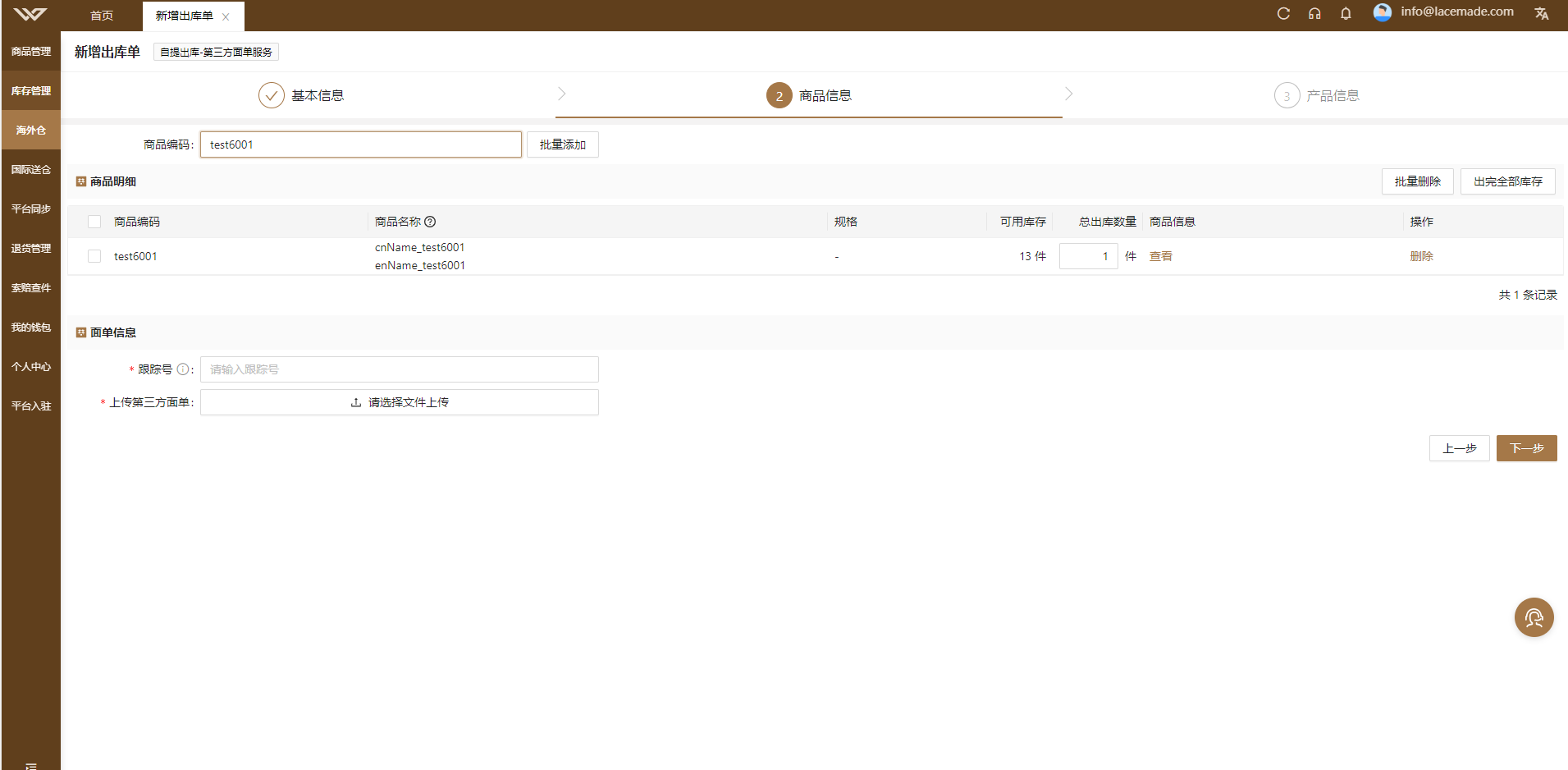1568x770 pixels.
Task: Open 库存管理 in the sidebar
Action: pos(31,90)
